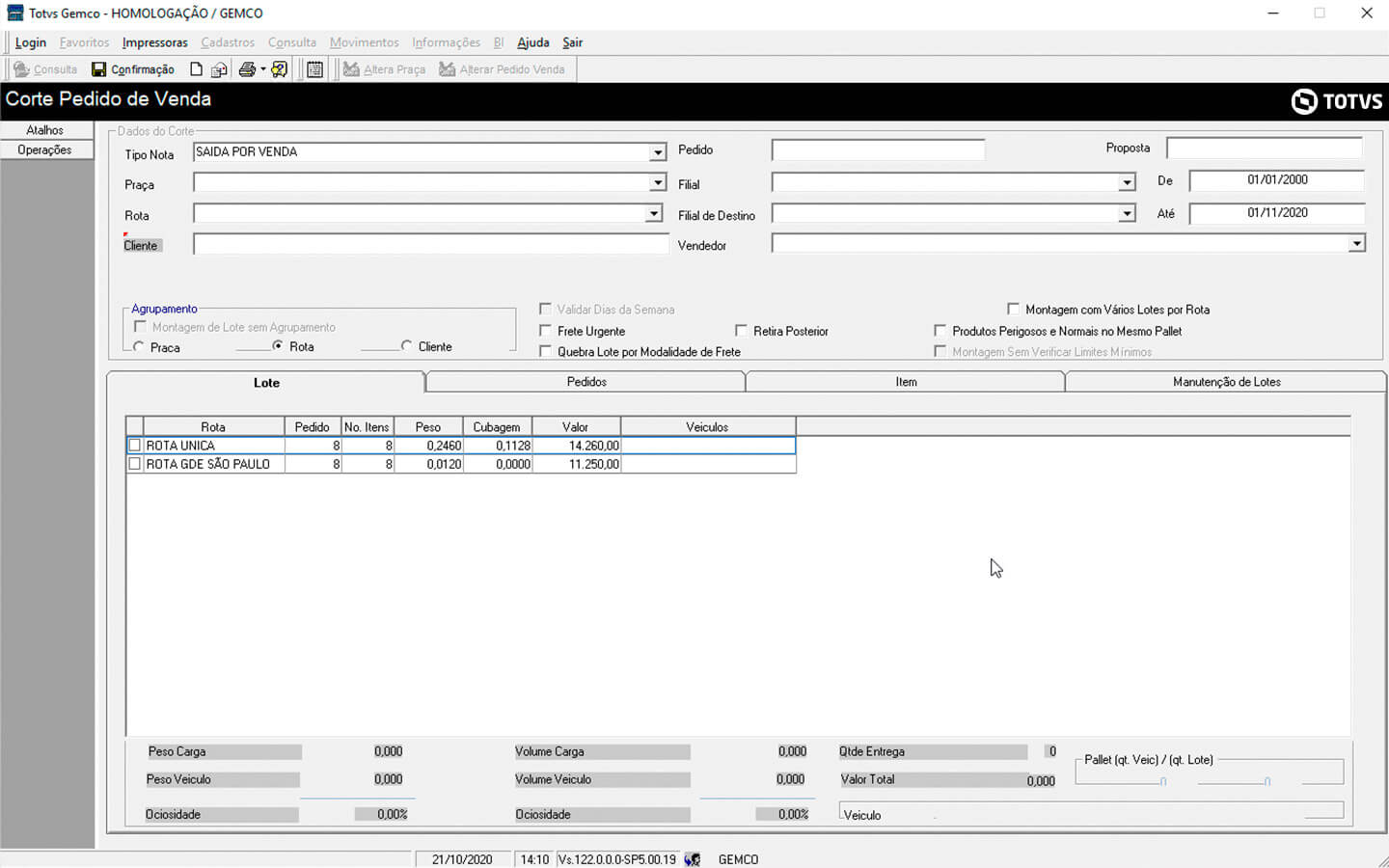Click the Confirmação save icon
Screen dimensions: 1389x868
(x=98, y=69)
